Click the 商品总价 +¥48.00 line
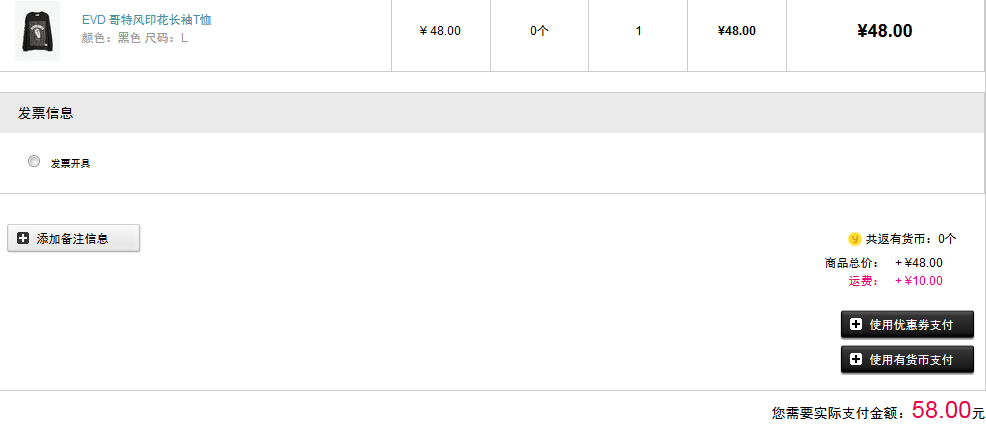This screenshot has width=986, height=436. 884,263
